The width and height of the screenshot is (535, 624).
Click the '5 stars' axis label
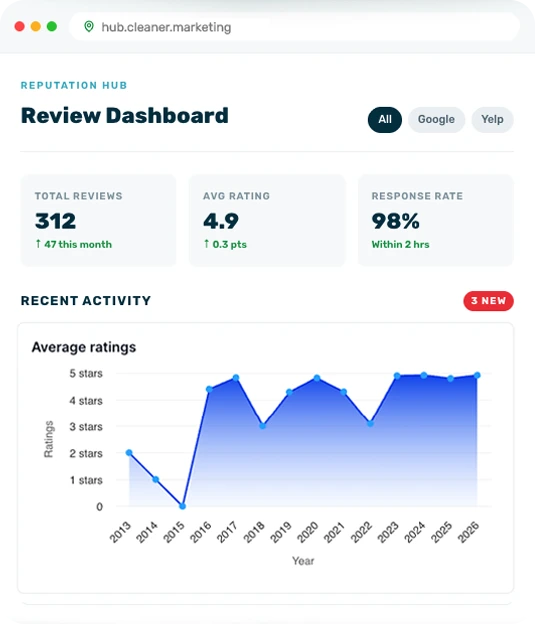coord(86,373)
